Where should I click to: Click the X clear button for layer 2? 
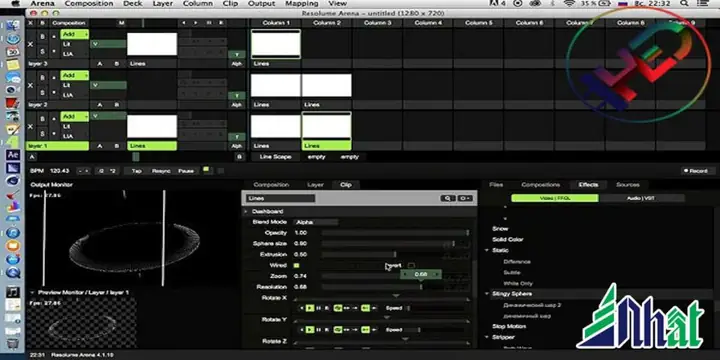coord(31,85)
